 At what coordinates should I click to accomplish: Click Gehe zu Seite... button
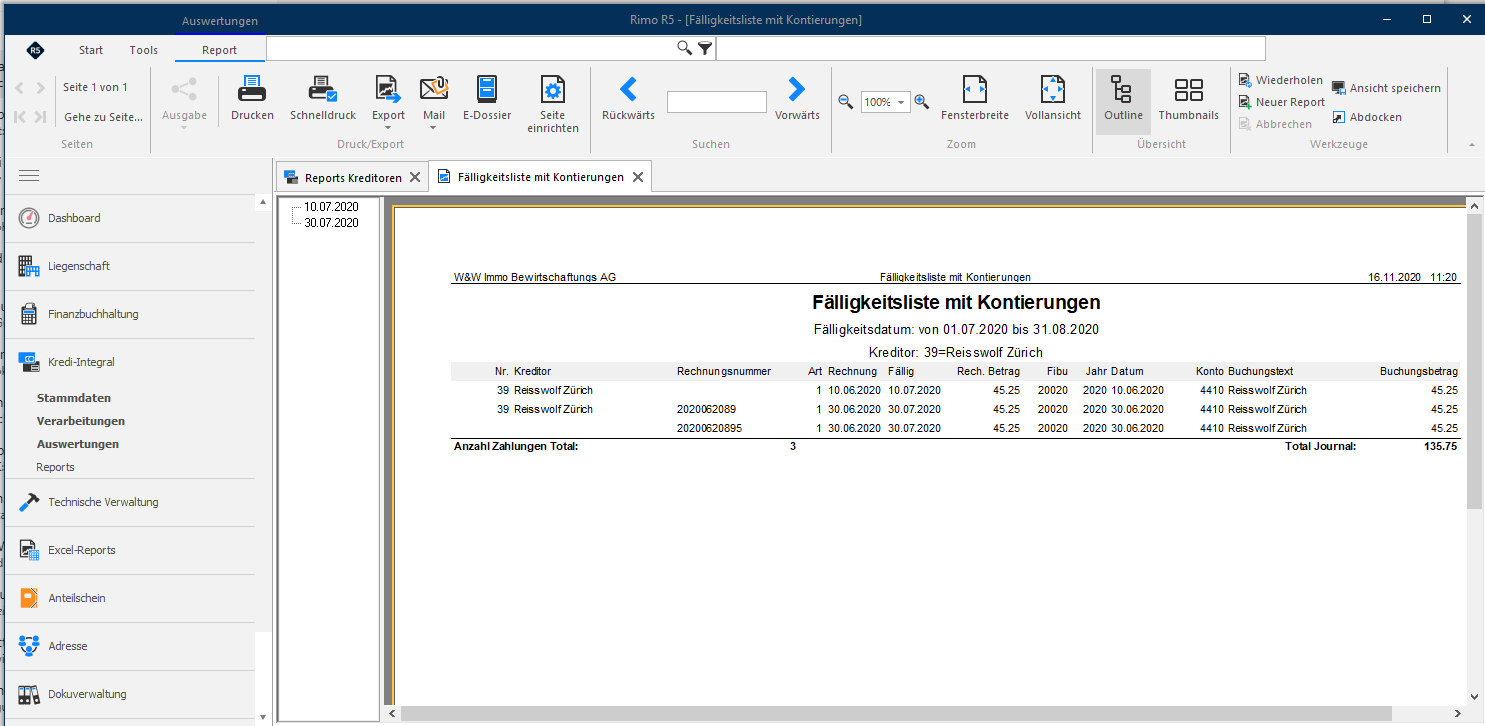click(x=103, y=117)
